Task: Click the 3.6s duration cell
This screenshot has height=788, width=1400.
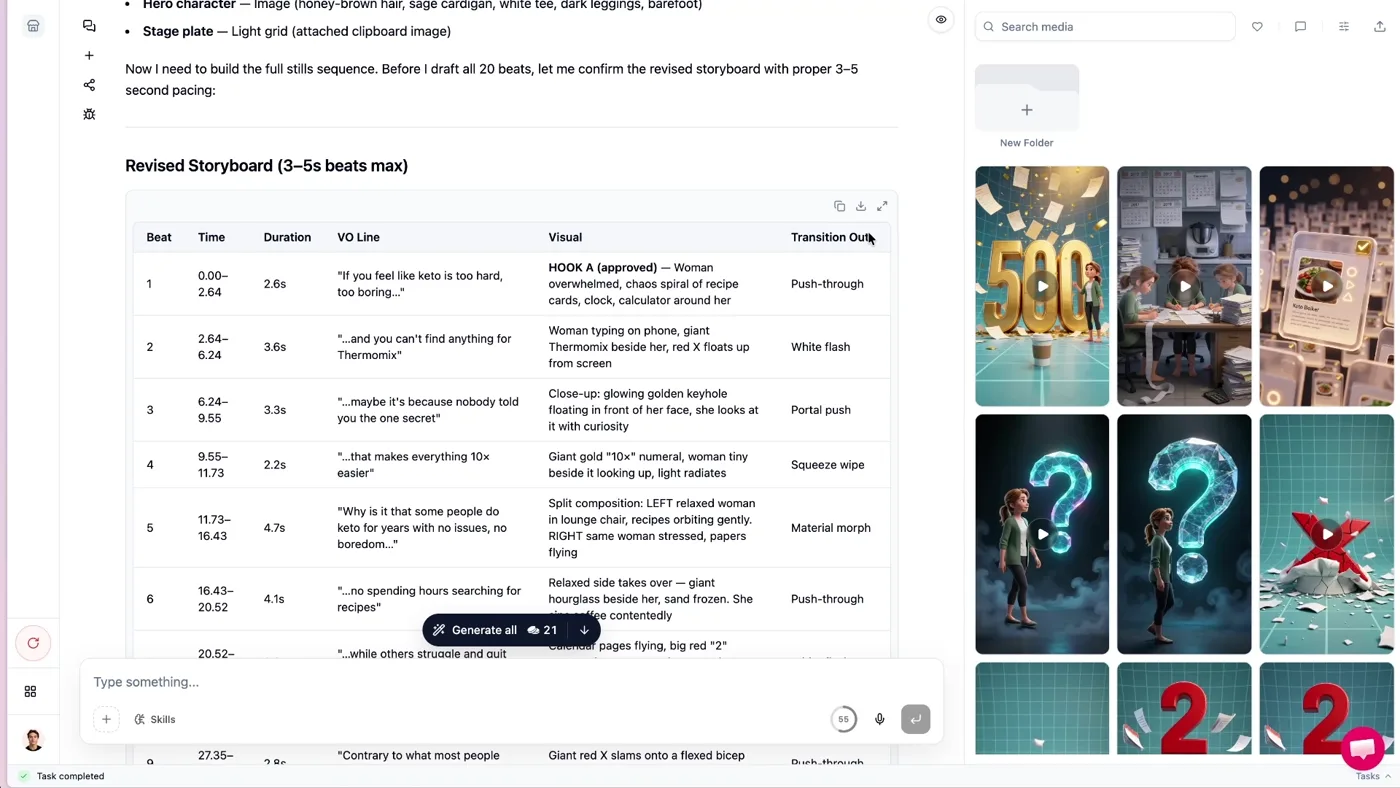Action: pos(274,347)
